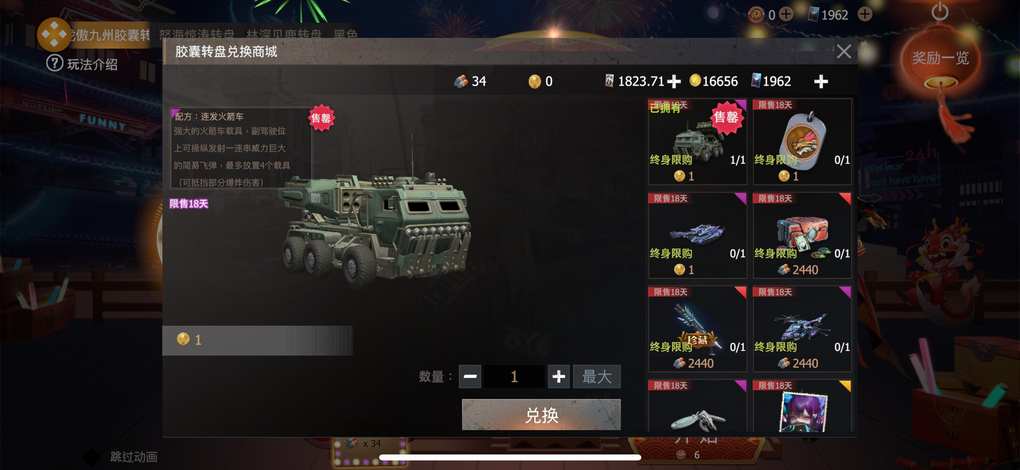Screen dimensions: 1020x470
Task: Click the gamepad menu icon top-left
Action: [x=54, y=33]
